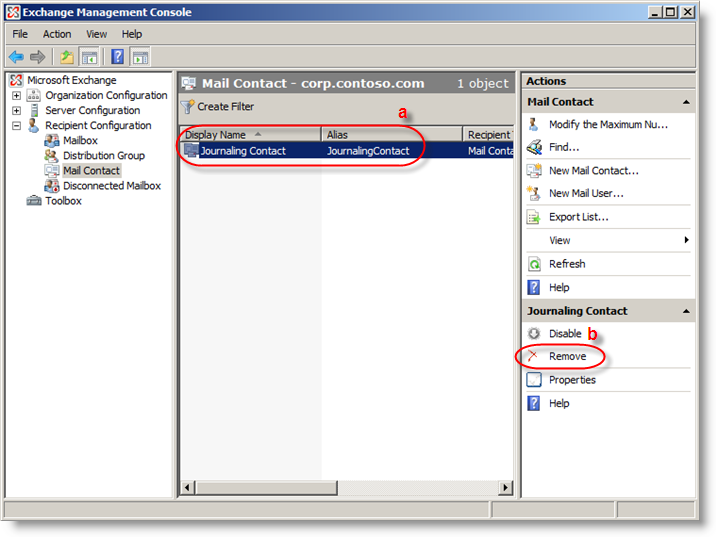
Task: Click the horizontal scrollbar left arrow
Action: pos(186,487)
